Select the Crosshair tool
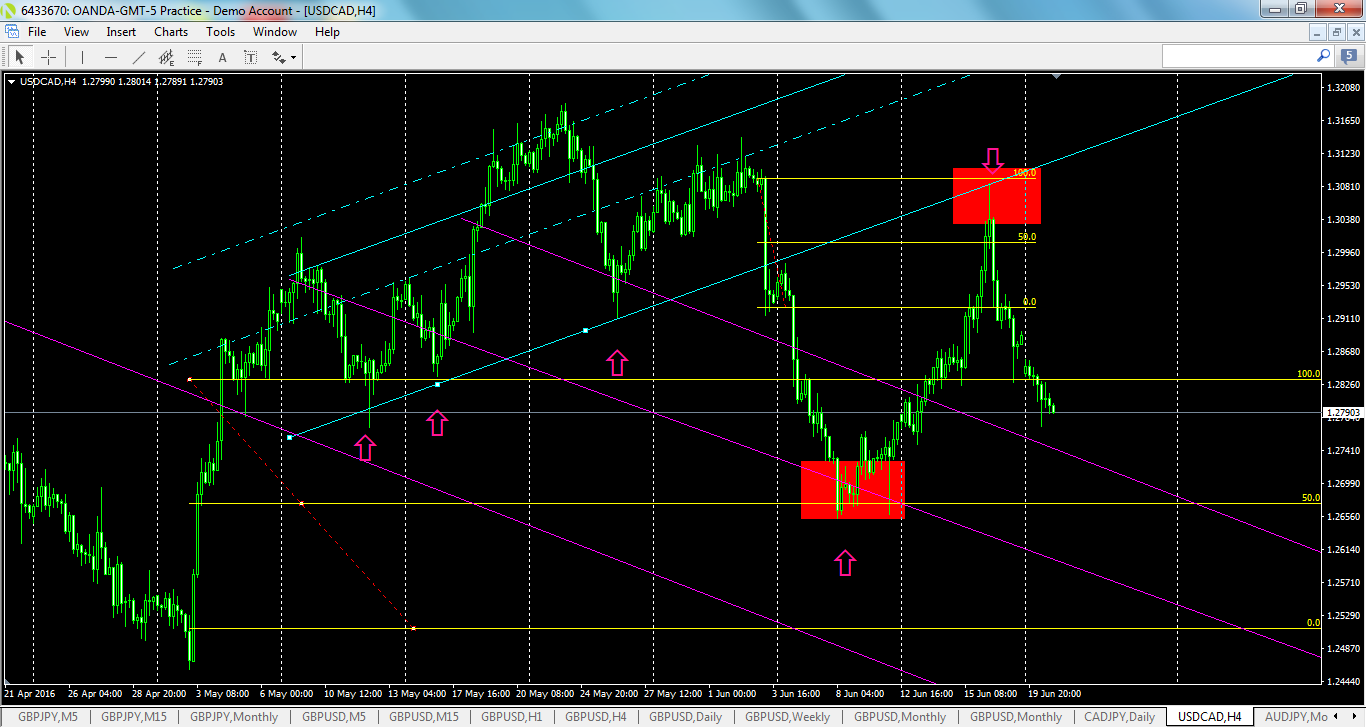 (48, 56)
